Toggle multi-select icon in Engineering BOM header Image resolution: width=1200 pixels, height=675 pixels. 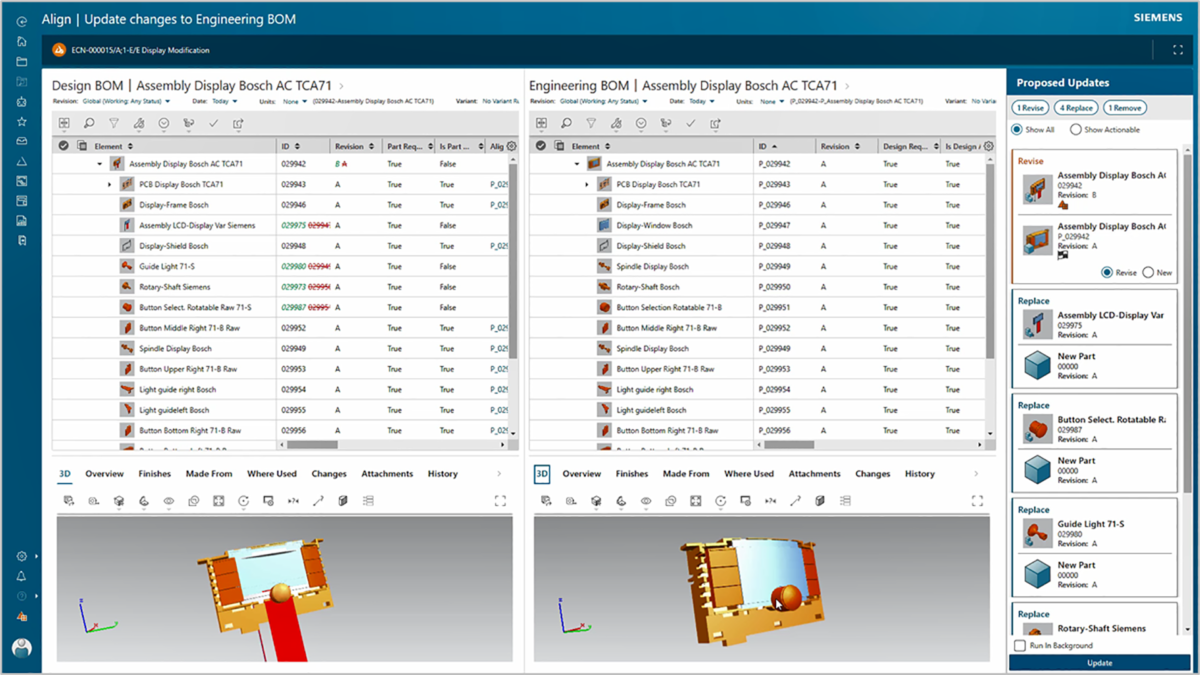[x=559, y=146]
